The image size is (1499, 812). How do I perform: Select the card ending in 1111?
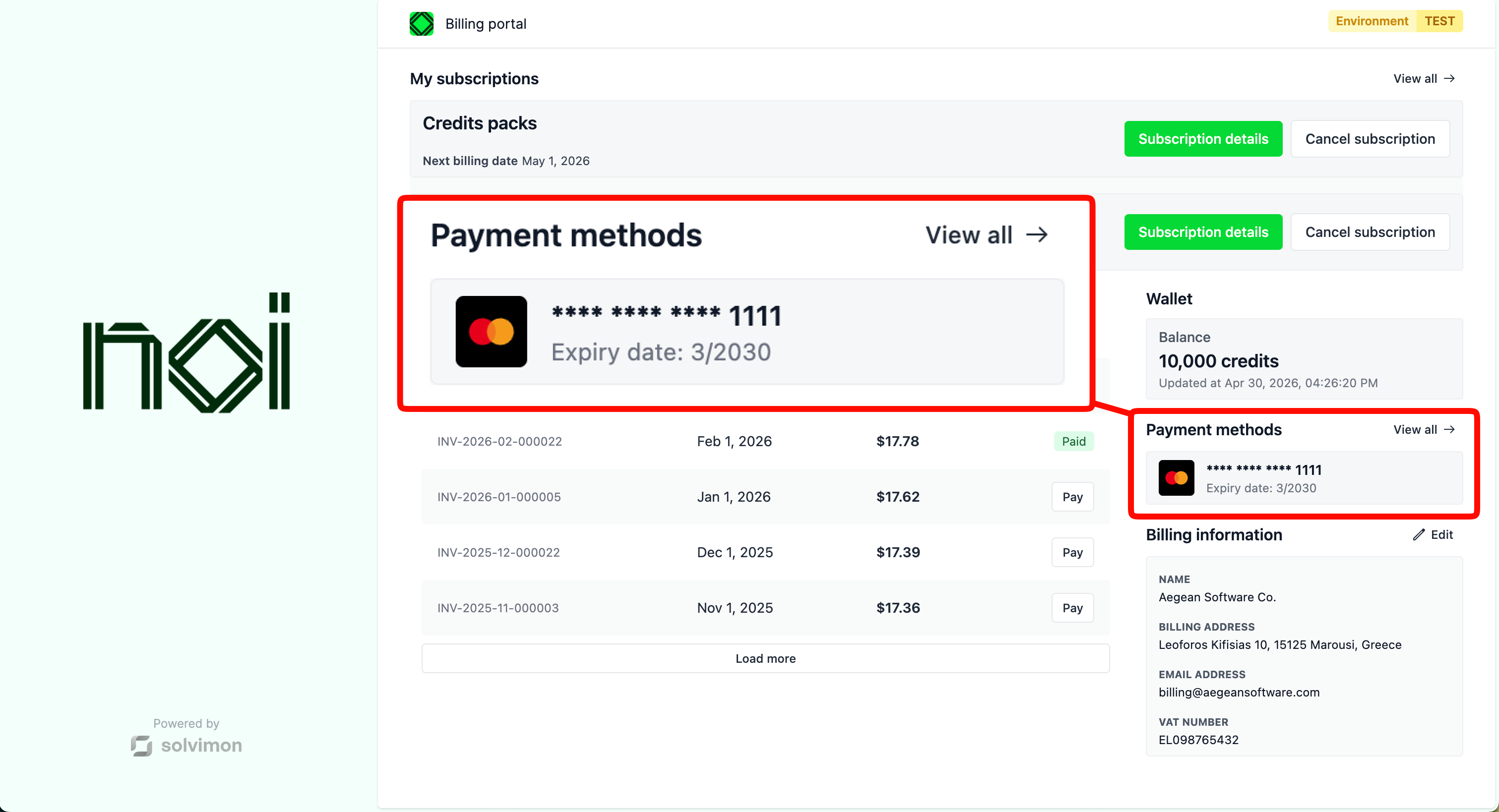click(1304, 477)
